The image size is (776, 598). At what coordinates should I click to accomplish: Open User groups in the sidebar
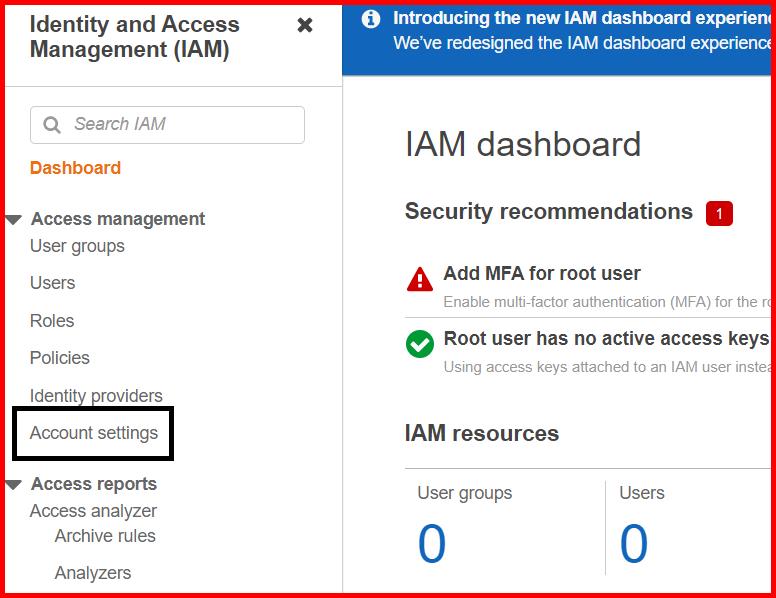[77, 246]
